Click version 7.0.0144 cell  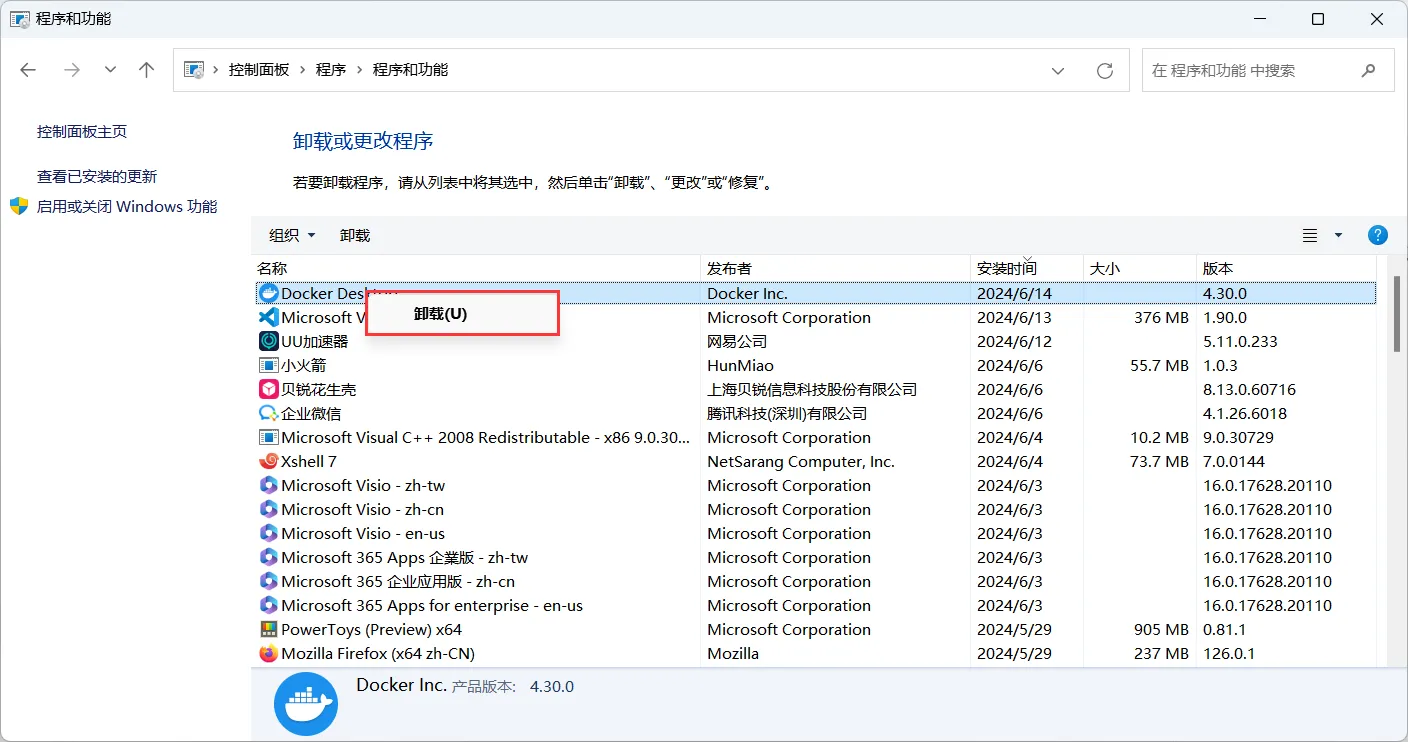click(1234, 461)
